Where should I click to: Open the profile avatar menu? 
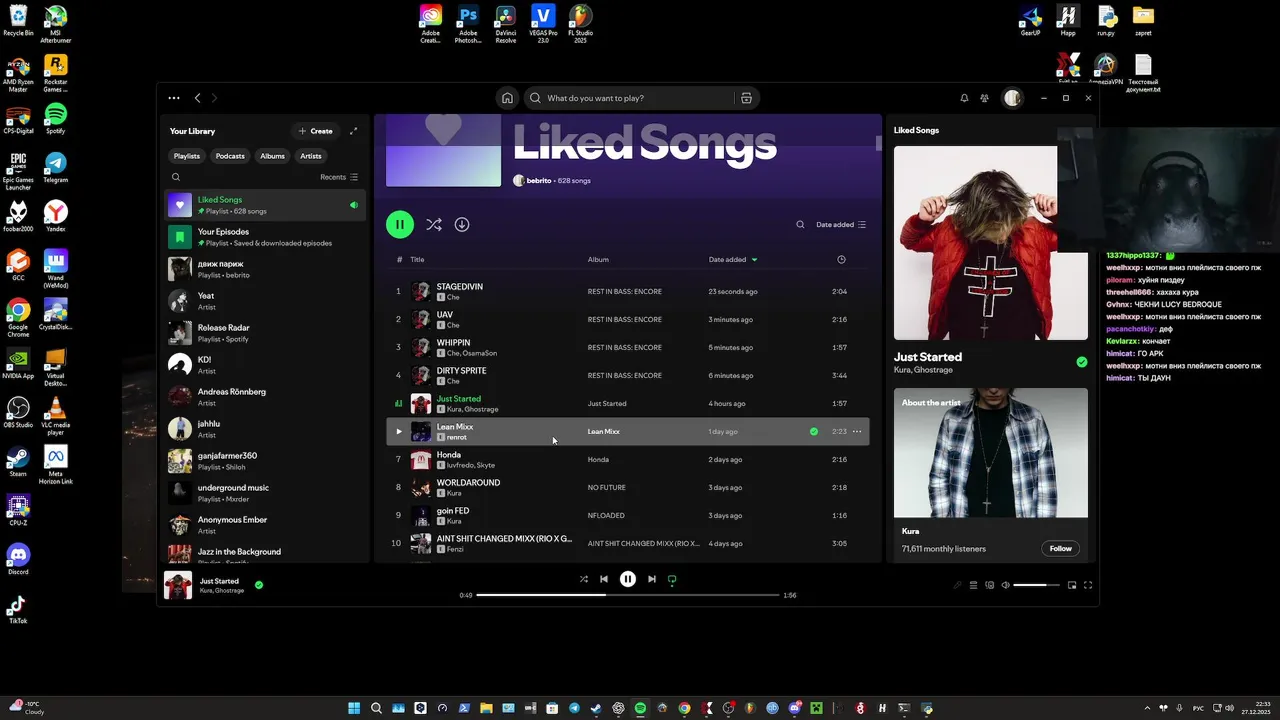(1013, 98)
